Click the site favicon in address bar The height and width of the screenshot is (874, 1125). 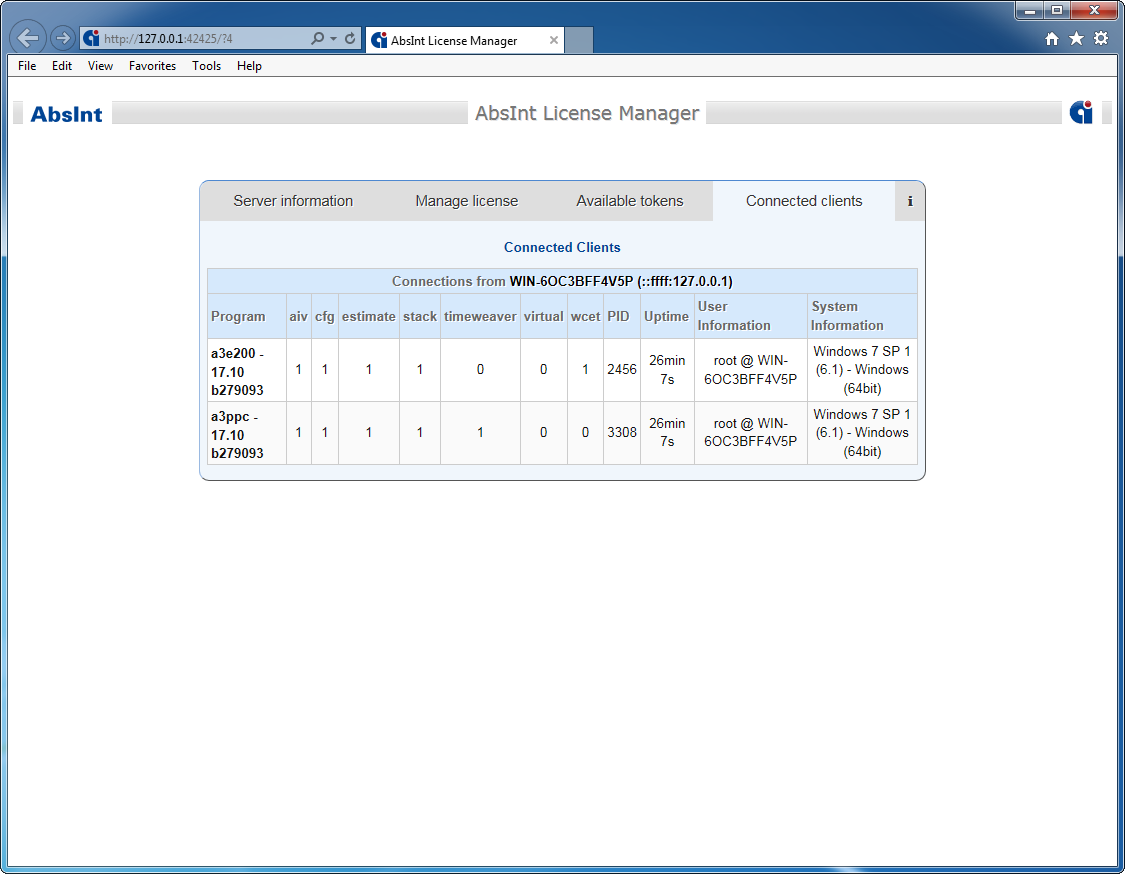(x=91, y=39)
